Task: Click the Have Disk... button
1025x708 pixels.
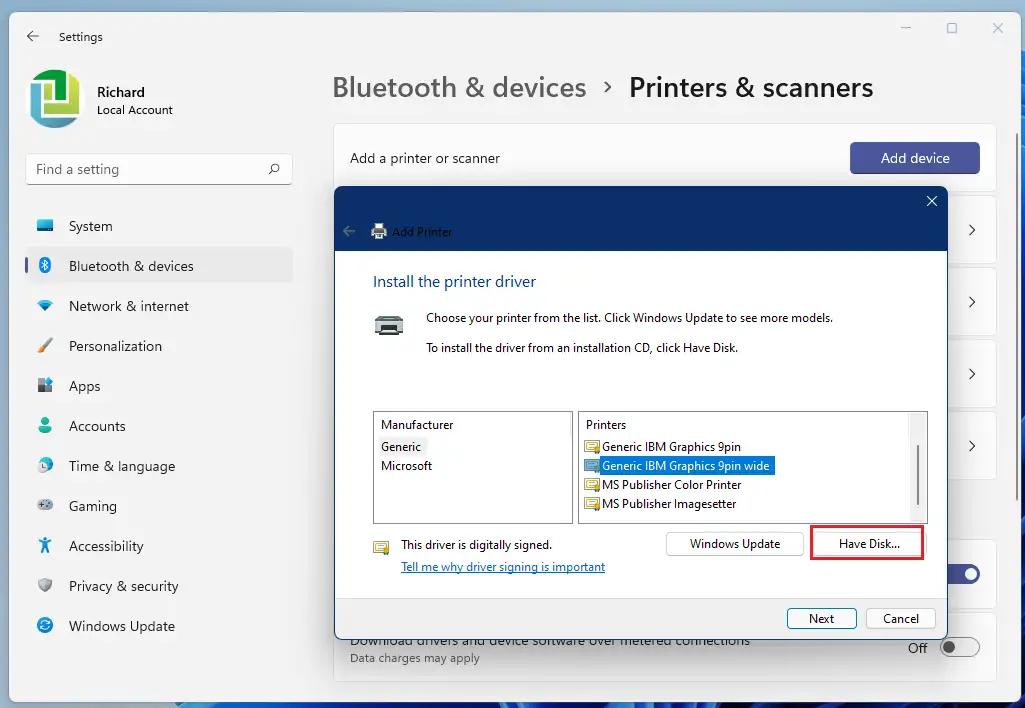Action: [869, 544]
